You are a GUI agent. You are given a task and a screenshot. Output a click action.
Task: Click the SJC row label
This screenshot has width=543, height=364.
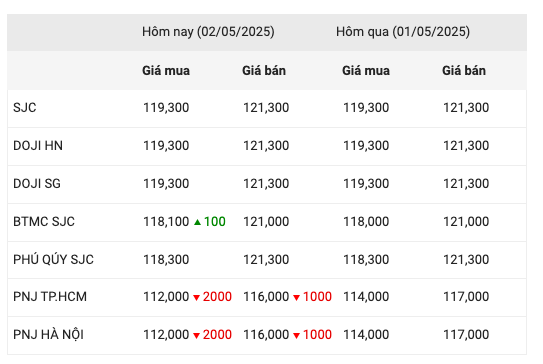(x=25, y=107)
